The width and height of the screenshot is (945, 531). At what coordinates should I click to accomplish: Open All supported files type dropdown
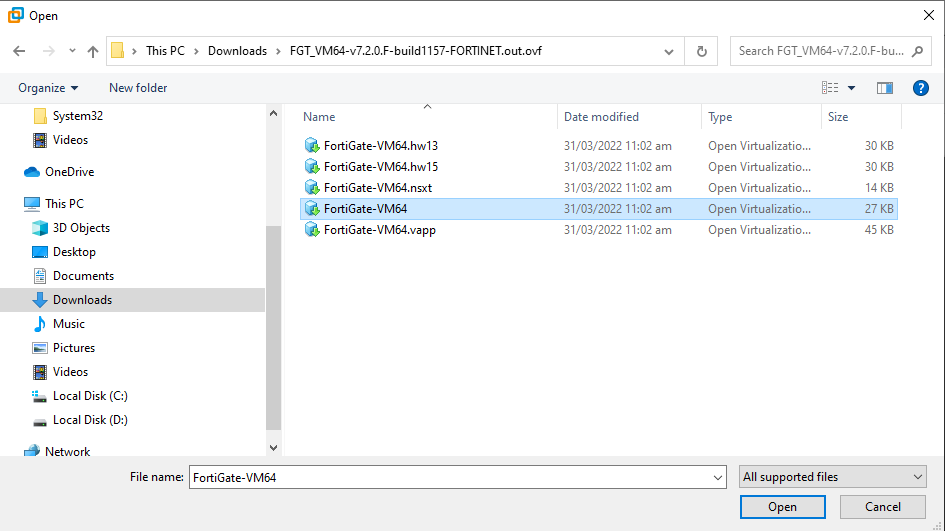click(833, 477)
